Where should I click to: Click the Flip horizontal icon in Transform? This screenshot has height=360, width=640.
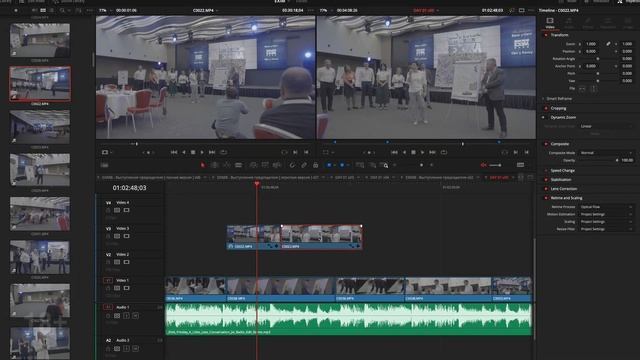pos(582,89)
